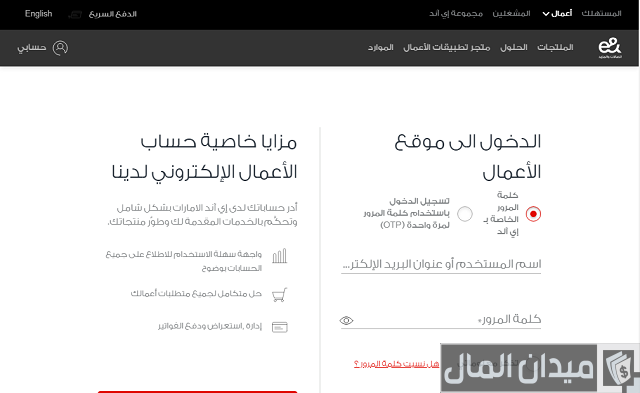This screenshot has width=640, height=393.
Task: Click the مزايا خاصية حساب الأعمال heading
Action: tap(204, 157)
